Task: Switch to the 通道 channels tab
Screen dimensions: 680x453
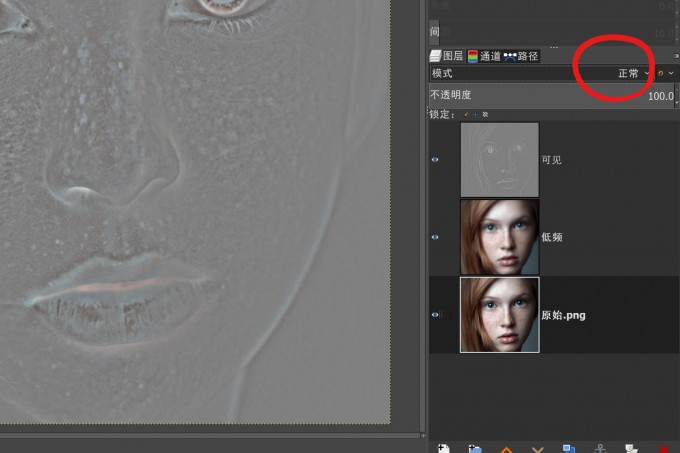Action: point(484,56)
